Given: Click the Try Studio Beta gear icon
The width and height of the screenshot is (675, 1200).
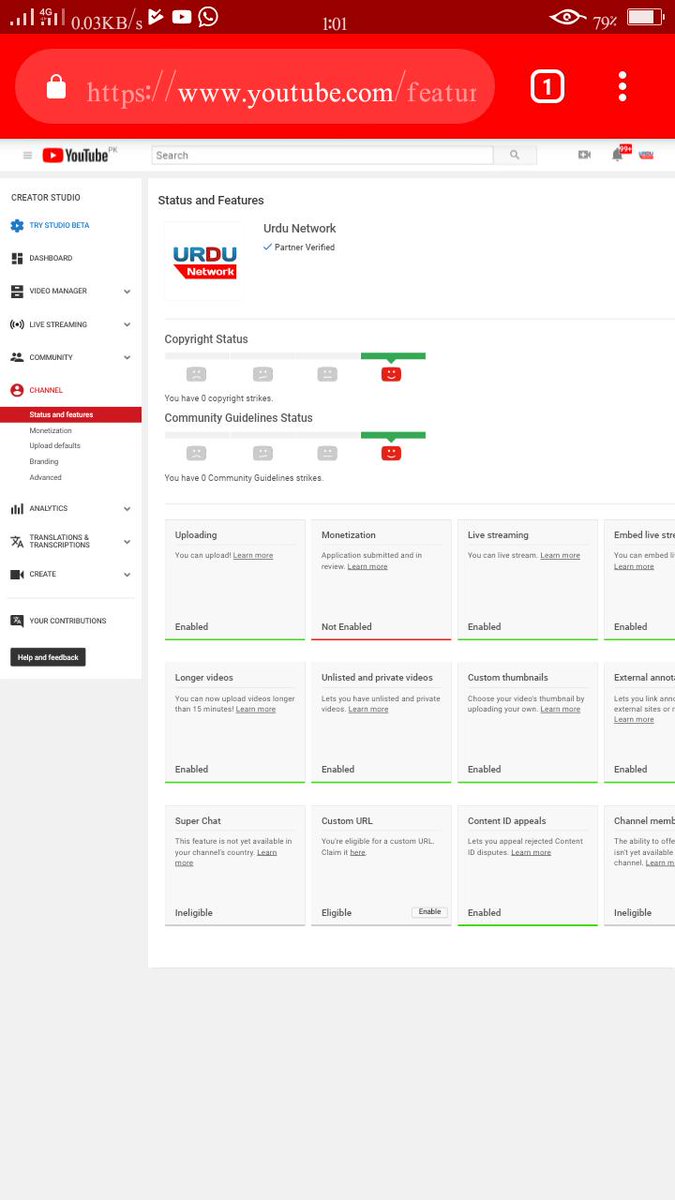Looking at the screenshot, I should pyautogui.click(x=17, y=226).
